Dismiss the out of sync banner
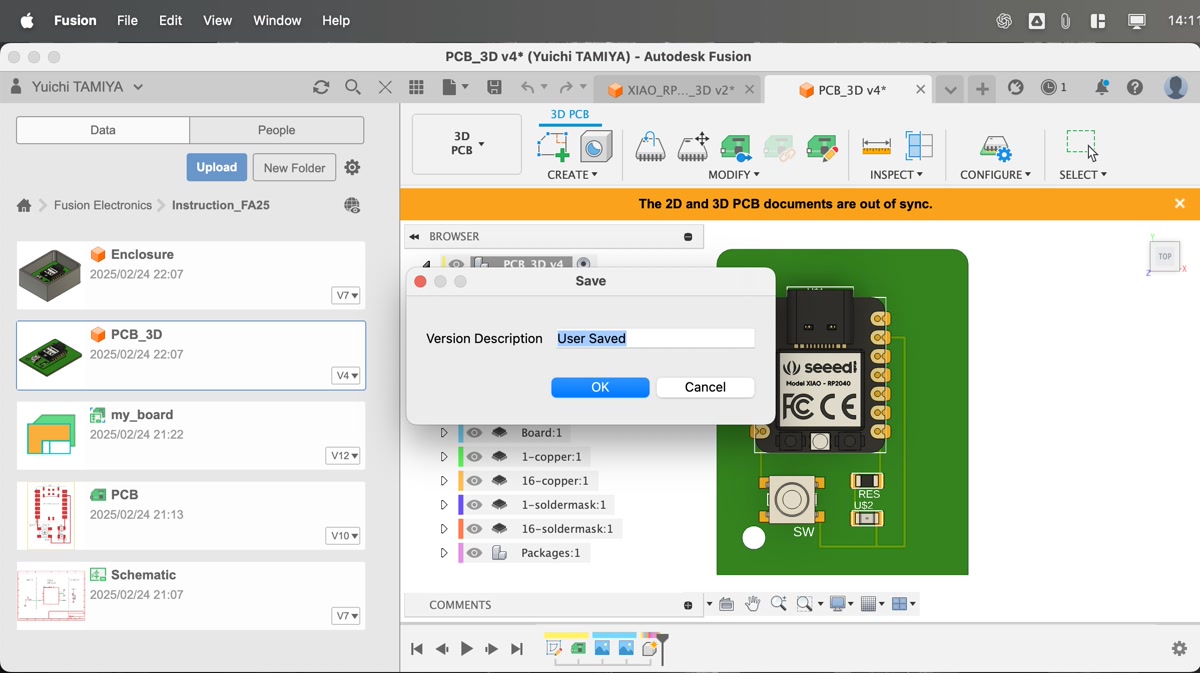Image resolution: width=1200 pixels, height=673 pixels. click(x=1180, y=203)
